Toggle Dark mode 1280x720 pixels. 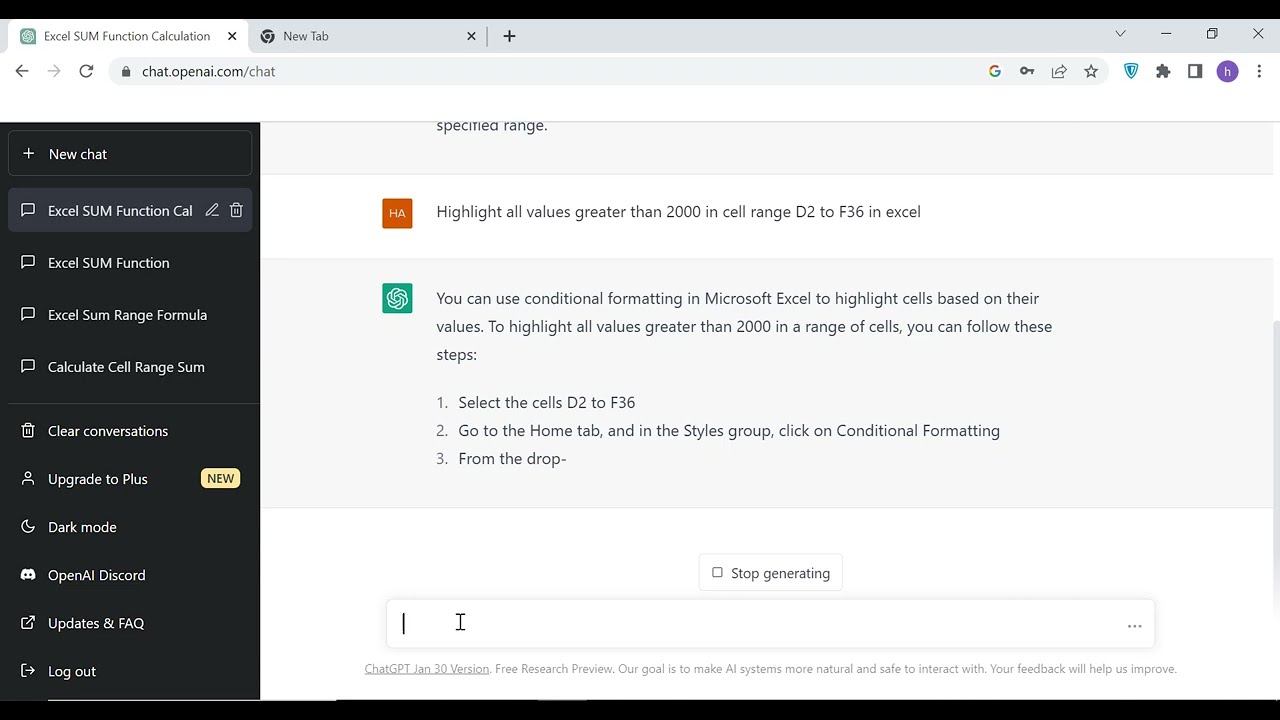(130, 527)
